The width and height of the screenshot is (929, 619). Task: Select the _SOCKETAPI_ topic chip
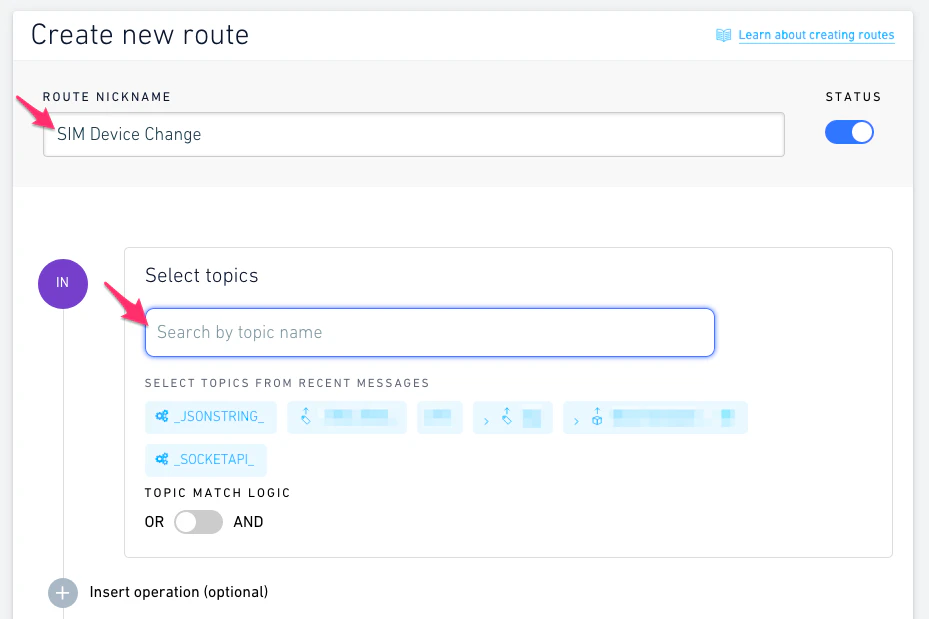click(205, 460)
